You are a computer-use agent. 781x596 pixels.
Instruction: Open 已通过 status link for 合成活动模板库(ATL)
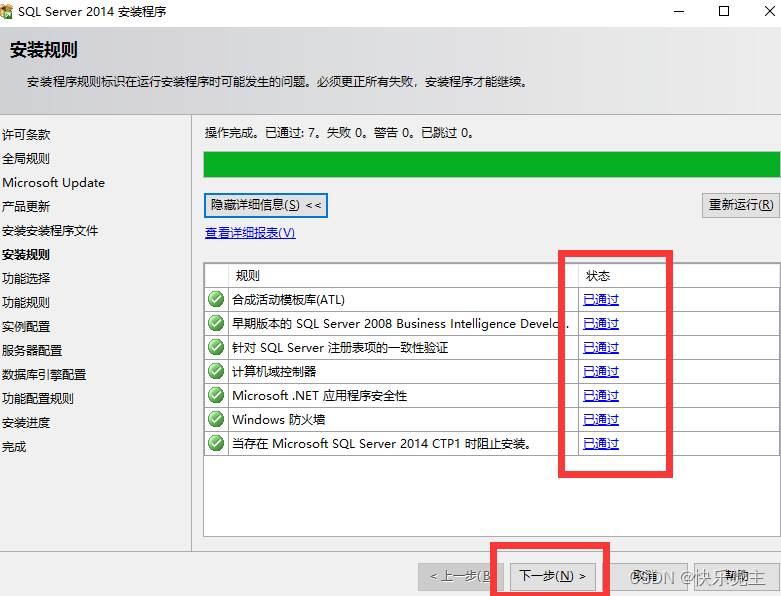pos(601,300)
